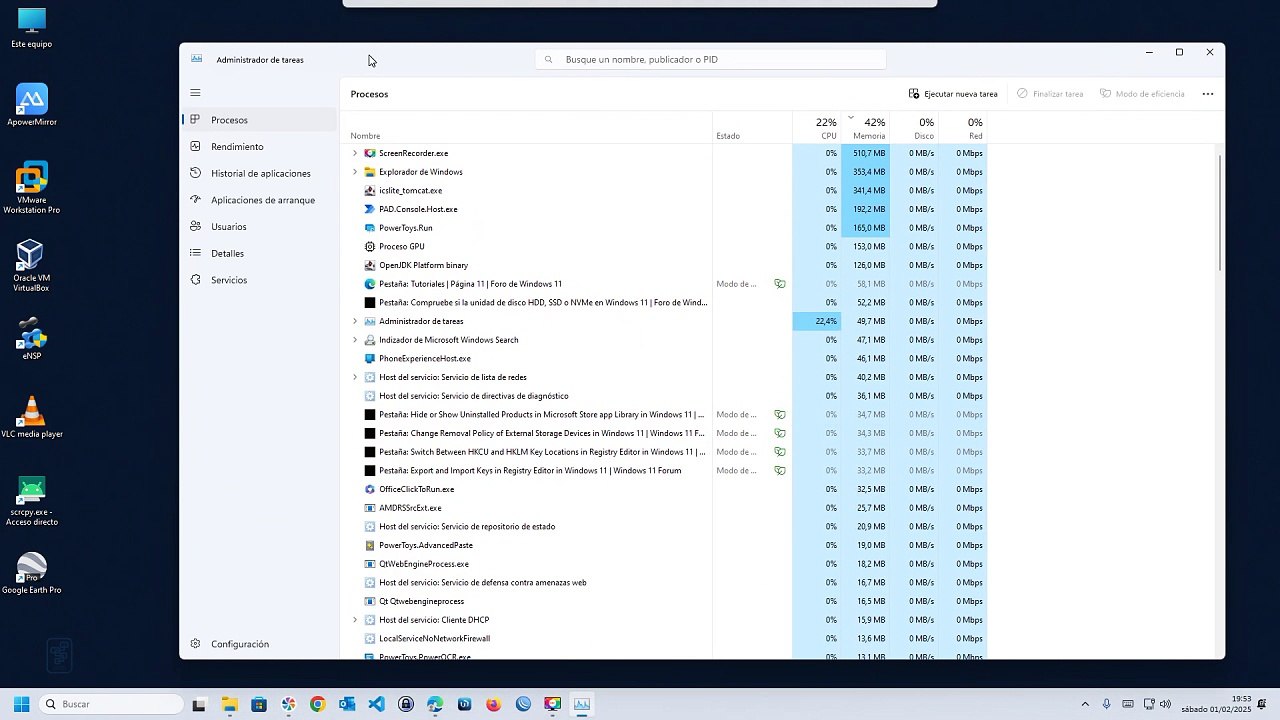Open Este equipo desktop icon
The height and width of the screenshot is (720, 1280).
tap(32, 29)
